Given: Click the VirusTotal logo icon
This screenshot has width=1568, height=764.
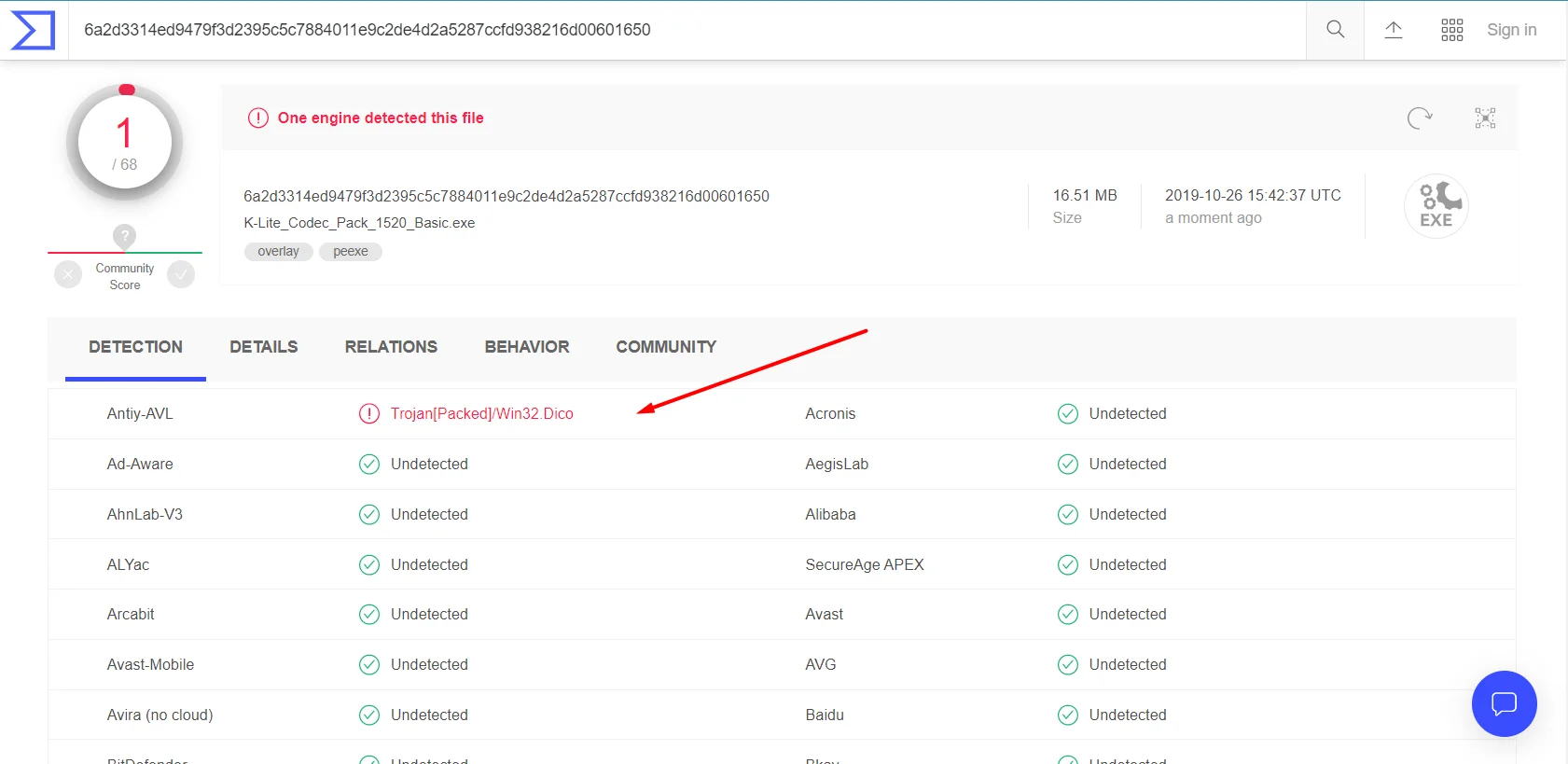Looking at the screenshot, I should [x=33, y=30].
